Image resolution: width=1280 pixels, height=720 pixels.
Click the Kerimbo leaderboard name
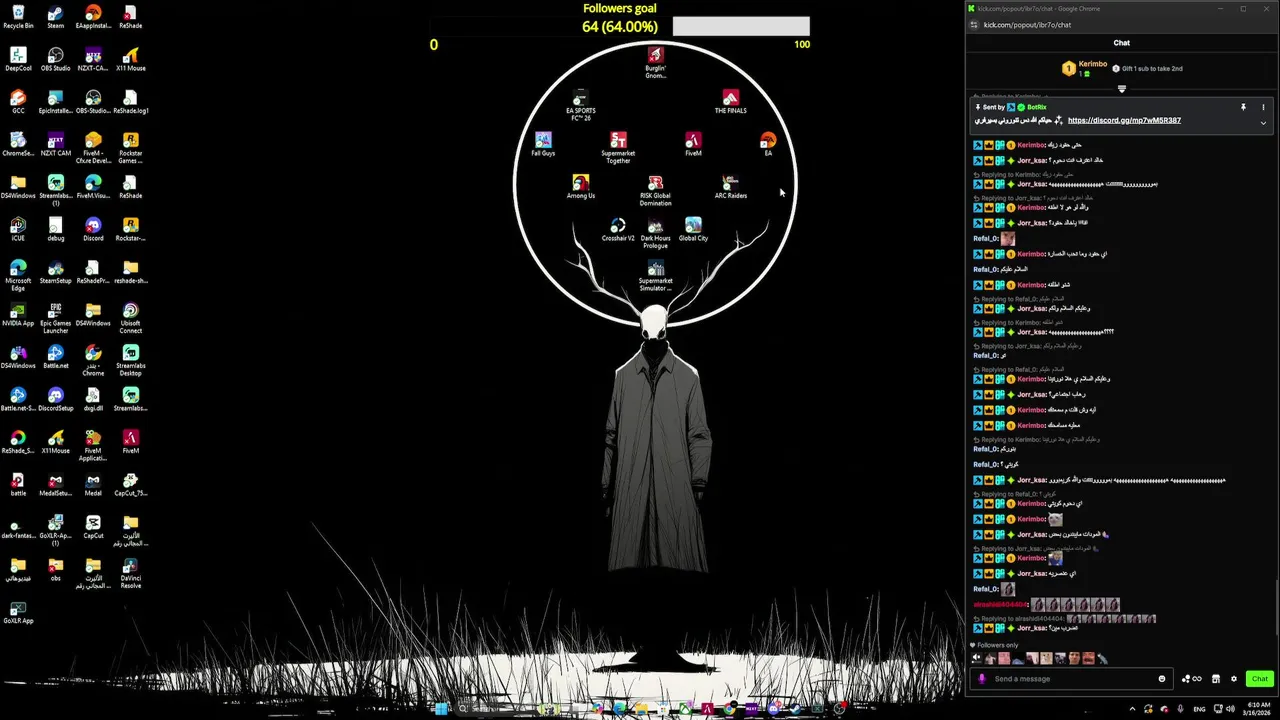coord(1093,64)
